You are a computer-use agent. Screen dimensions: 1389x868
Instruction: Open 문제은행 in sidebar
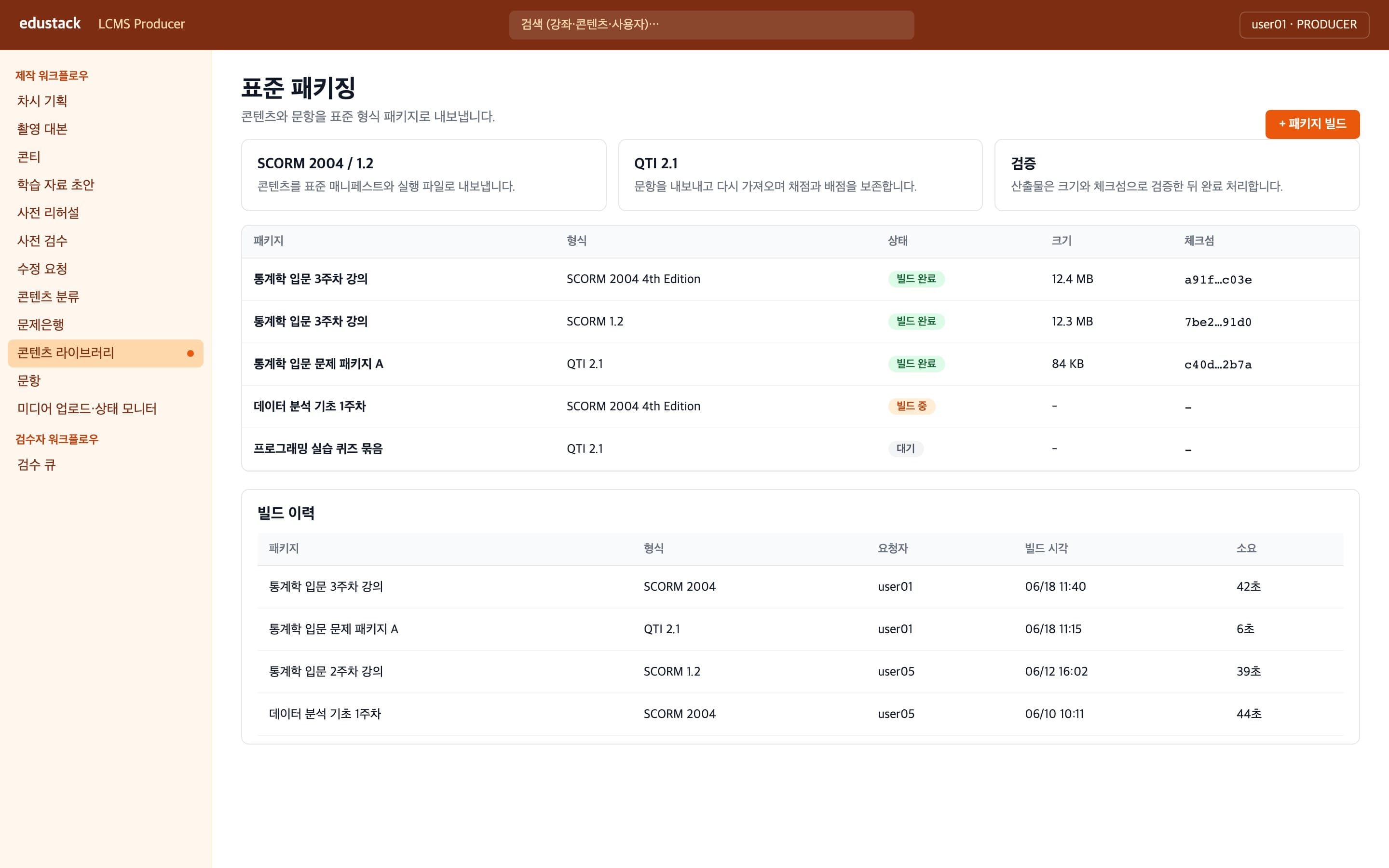106,325
